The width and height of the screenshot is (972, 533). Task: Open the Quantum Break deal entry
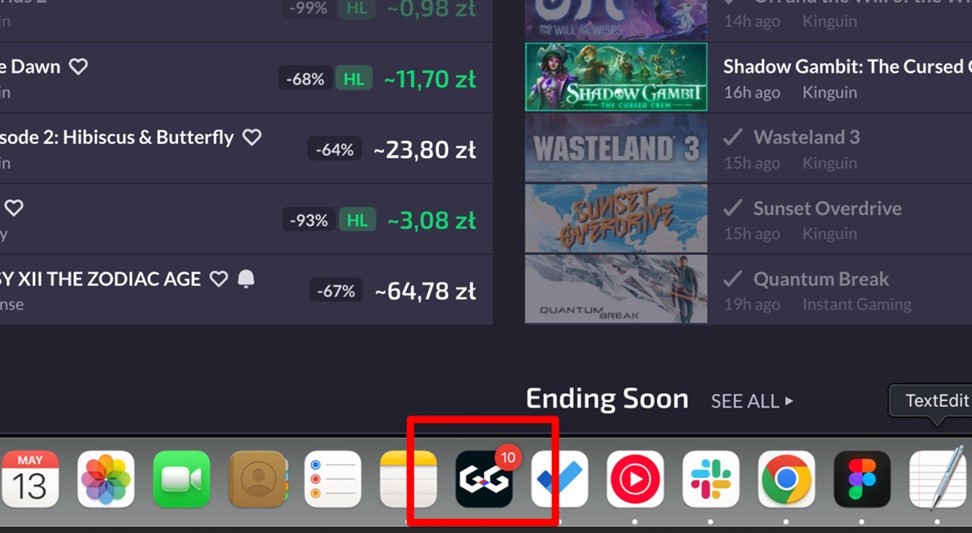point(748,289)
